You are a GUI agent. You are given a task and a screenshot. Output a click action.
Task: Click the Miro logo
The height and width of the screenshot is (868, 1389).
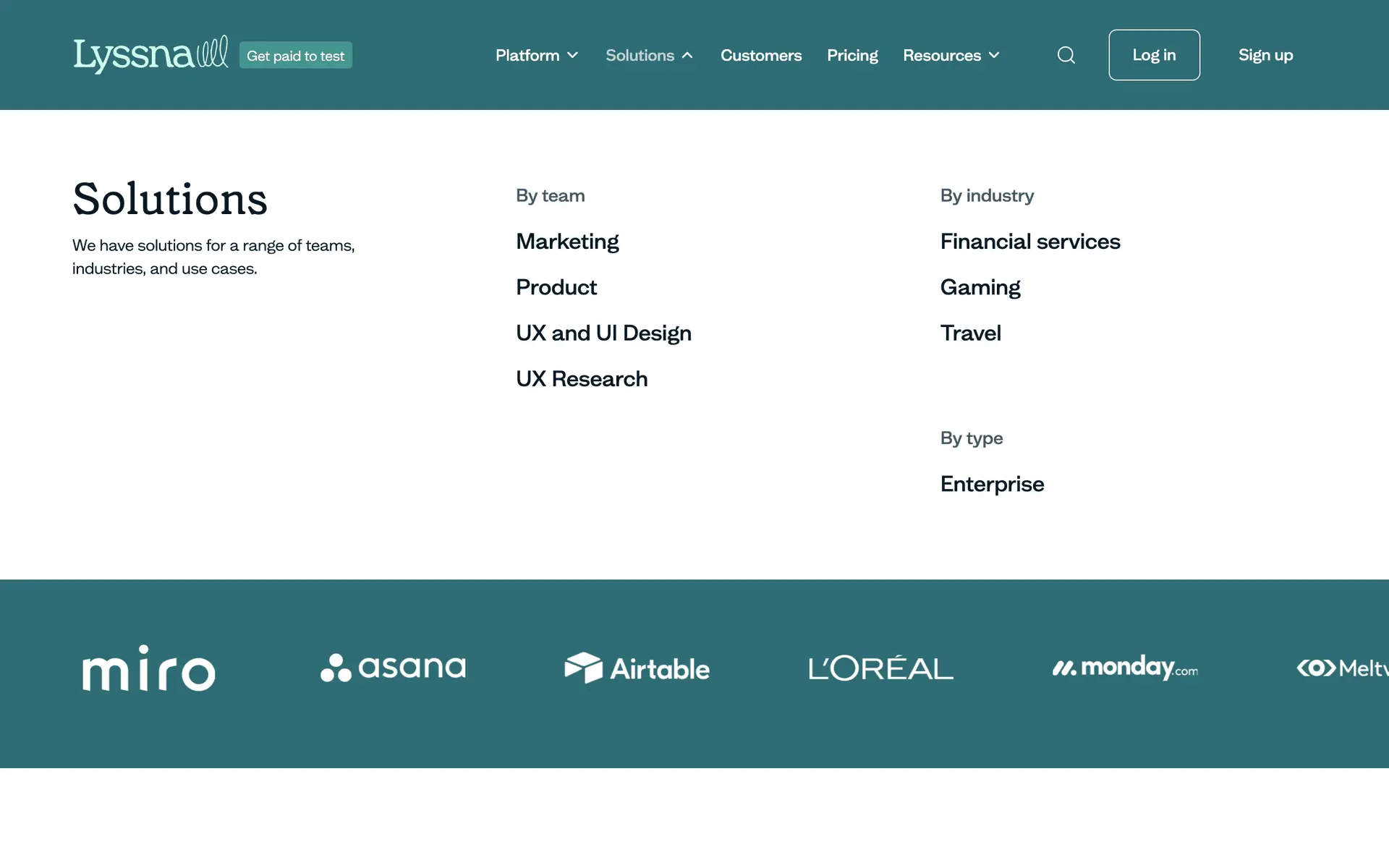pos(148,668)
